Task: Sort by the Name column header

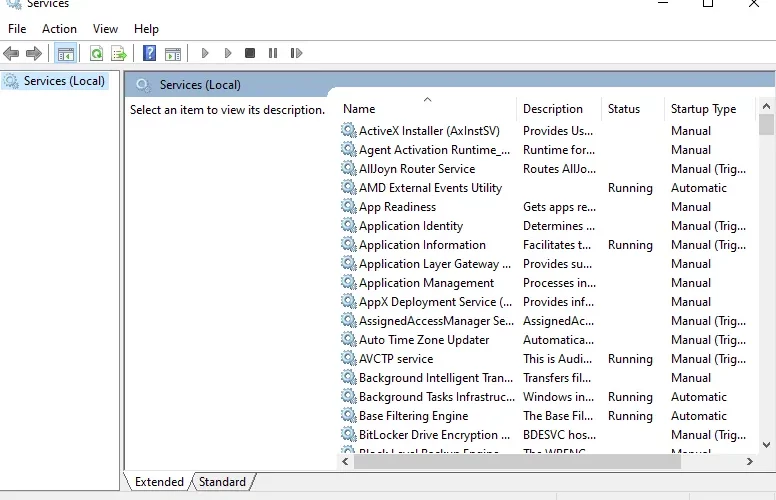Action: click(359, 109)
